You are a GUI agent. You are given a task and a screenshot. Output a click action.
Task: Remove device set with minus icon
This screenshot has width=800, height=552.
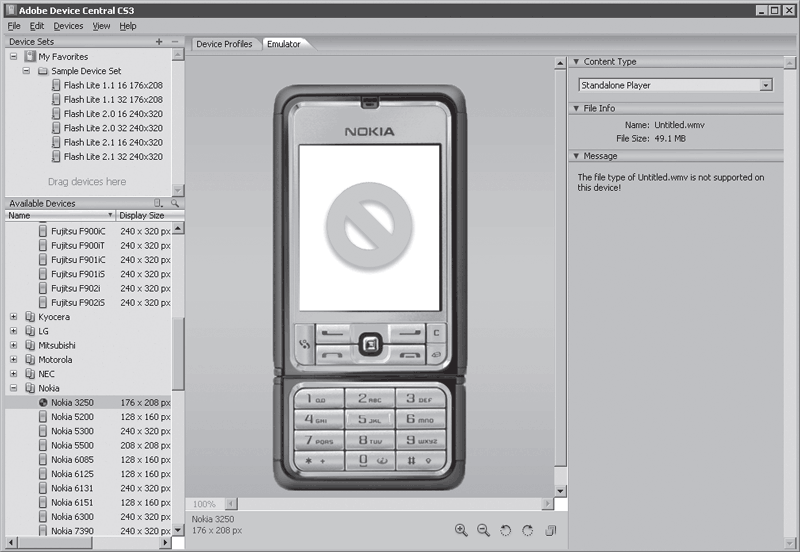[175, 41]
